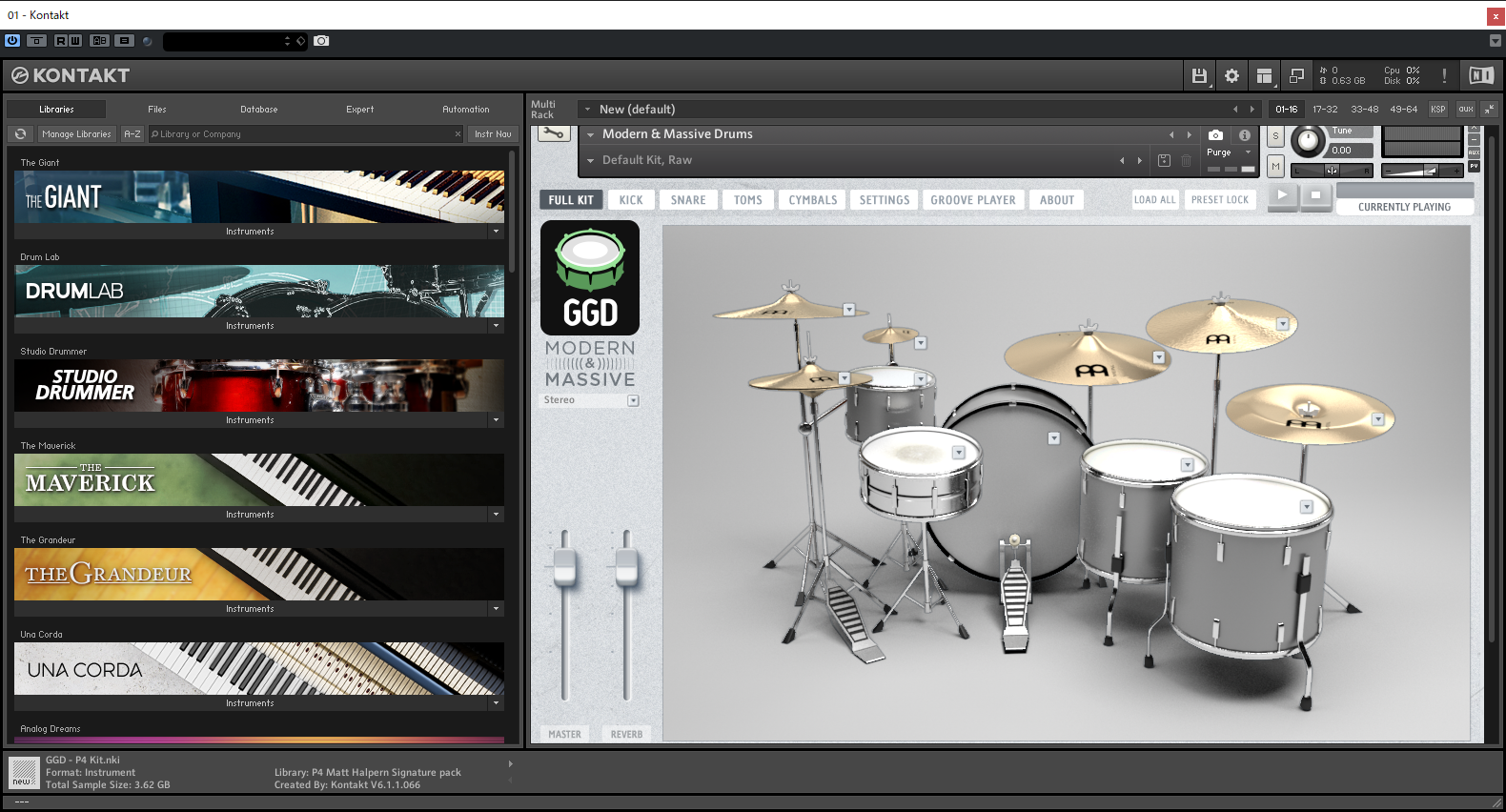Expand Studio Drummer Instruments dropdown arrow
The image size is (1506, 812).
(x=496, y=420)
